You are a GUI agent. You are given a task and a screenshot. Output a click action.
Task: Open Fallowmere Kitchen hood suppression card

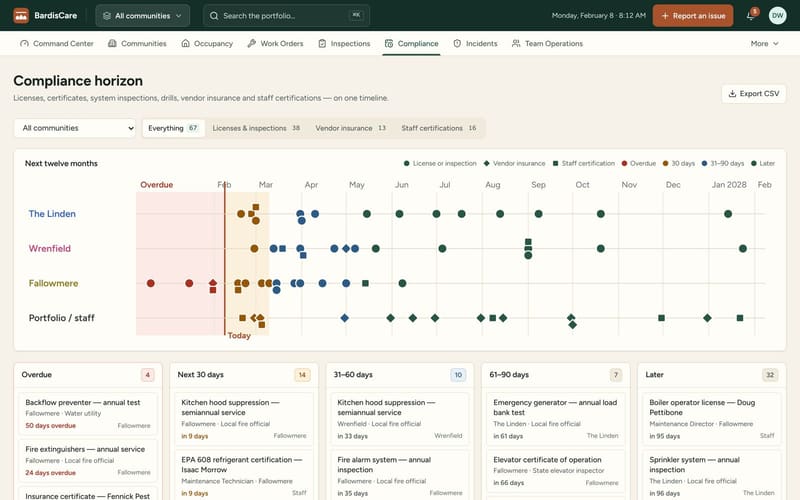[x=244, y=419]
